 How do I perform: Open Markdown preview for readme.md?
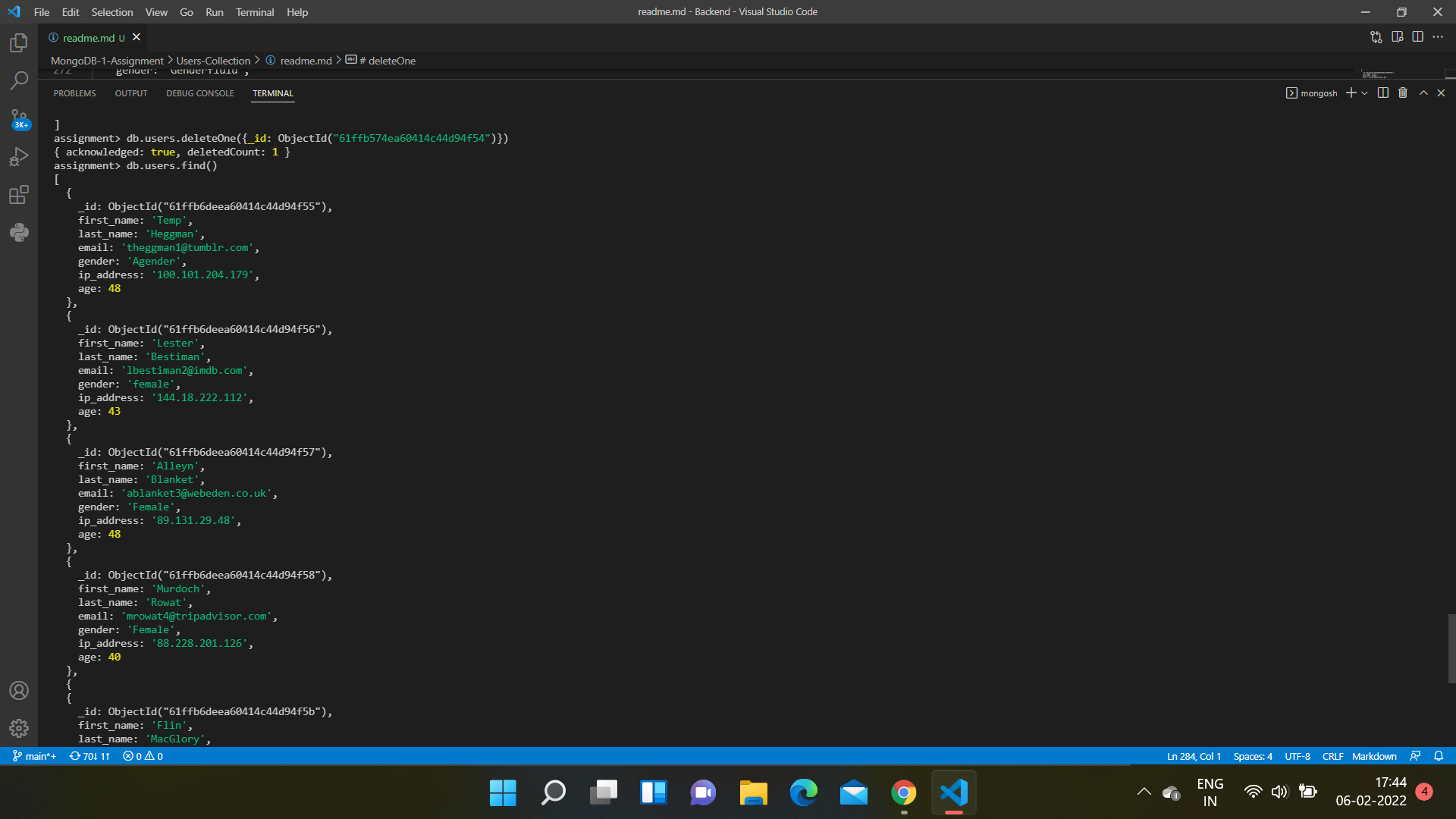coord(1398,36)
